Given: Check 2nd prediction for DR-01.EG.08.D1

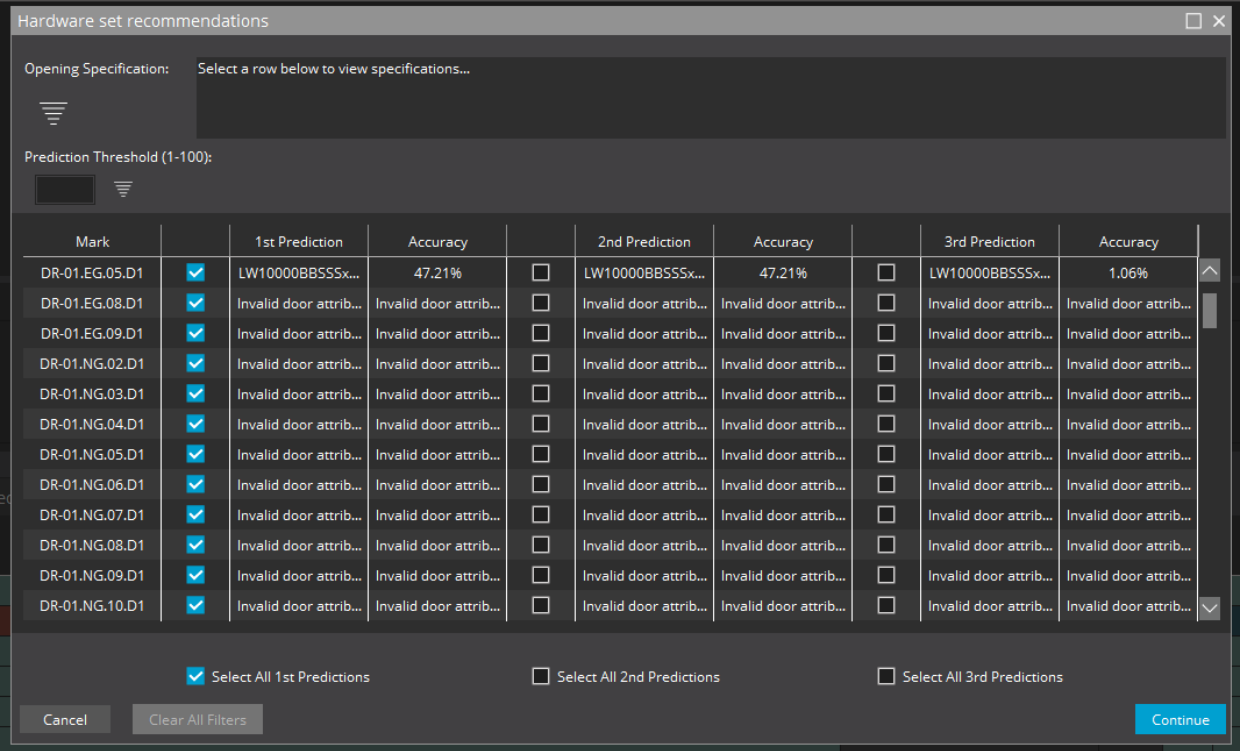Looking at the screenshot, I should pyautogui.click(x=540, y=302).
